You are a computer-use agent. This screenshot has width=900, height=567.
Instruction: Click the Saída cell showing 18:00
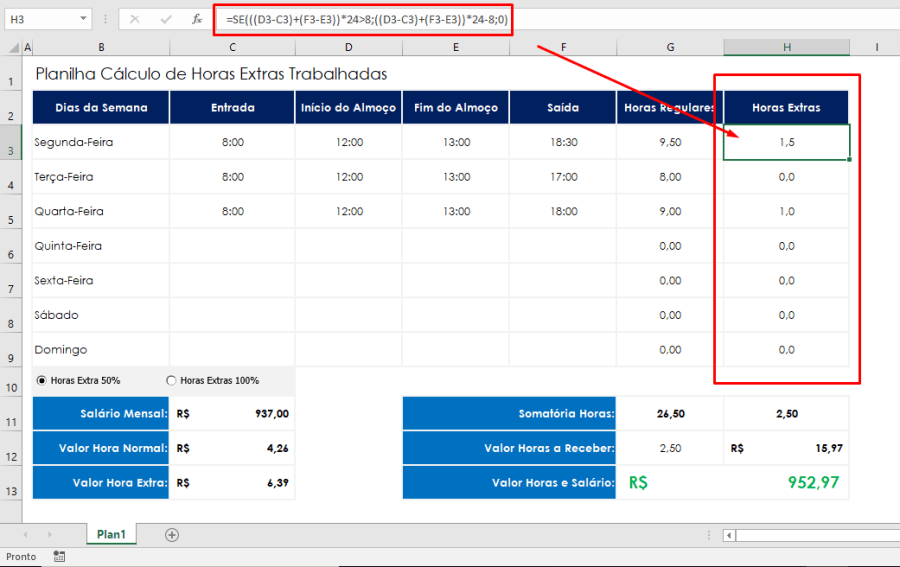point(563,211)
